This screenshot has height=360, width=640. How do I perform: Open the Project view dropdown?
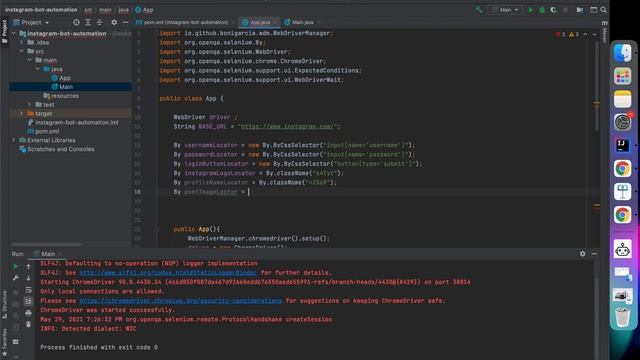point(31,22)
